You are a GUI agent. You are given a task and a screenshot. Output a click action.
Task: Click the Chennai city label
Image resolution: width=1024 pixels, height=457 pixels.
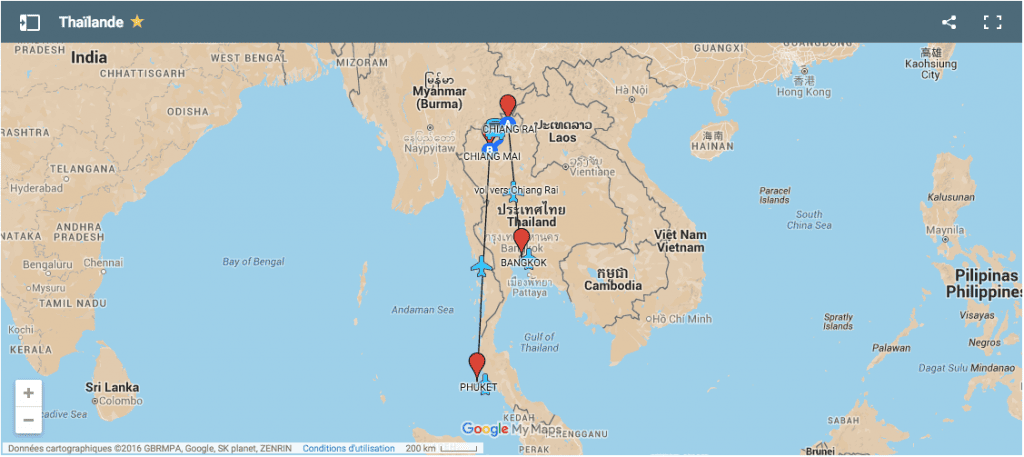[103, 262]
